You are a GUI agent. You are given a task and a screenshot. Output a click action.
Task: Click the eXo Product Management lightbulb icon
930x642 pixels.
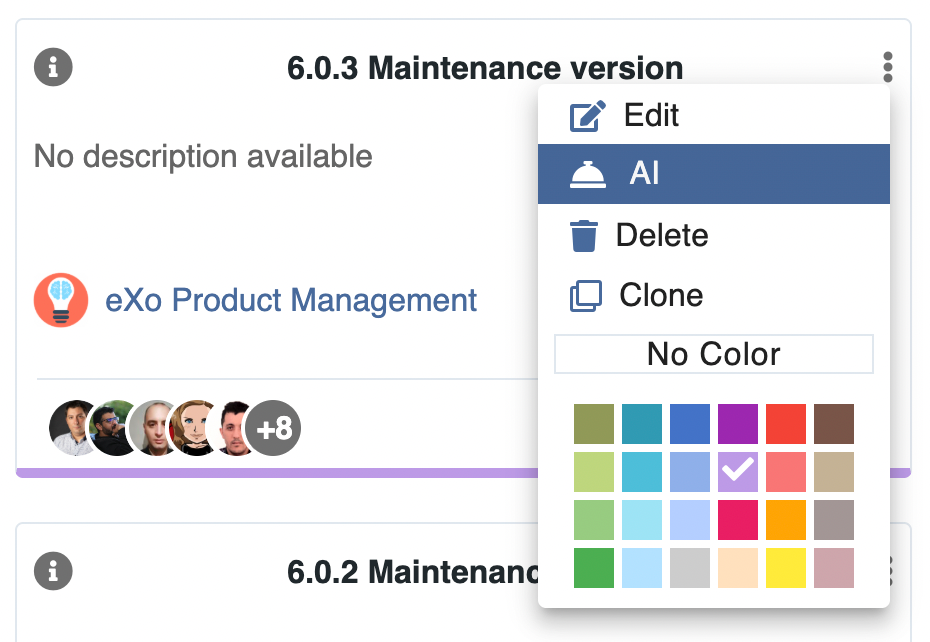pos(61,300)
